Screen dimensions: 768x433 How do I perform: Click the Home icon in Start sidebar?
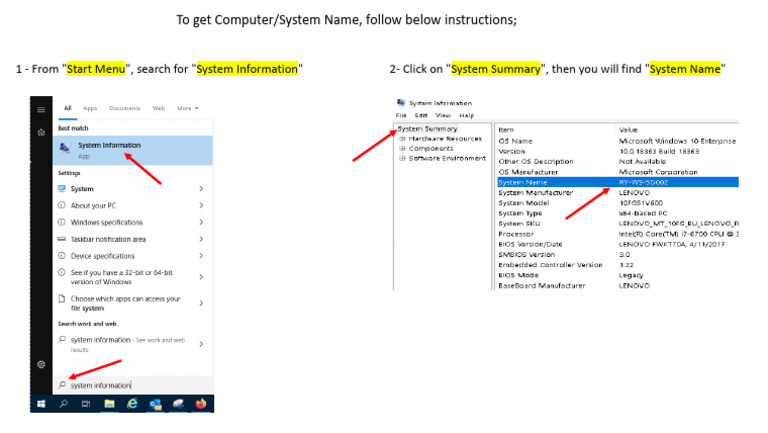[41, 132]
